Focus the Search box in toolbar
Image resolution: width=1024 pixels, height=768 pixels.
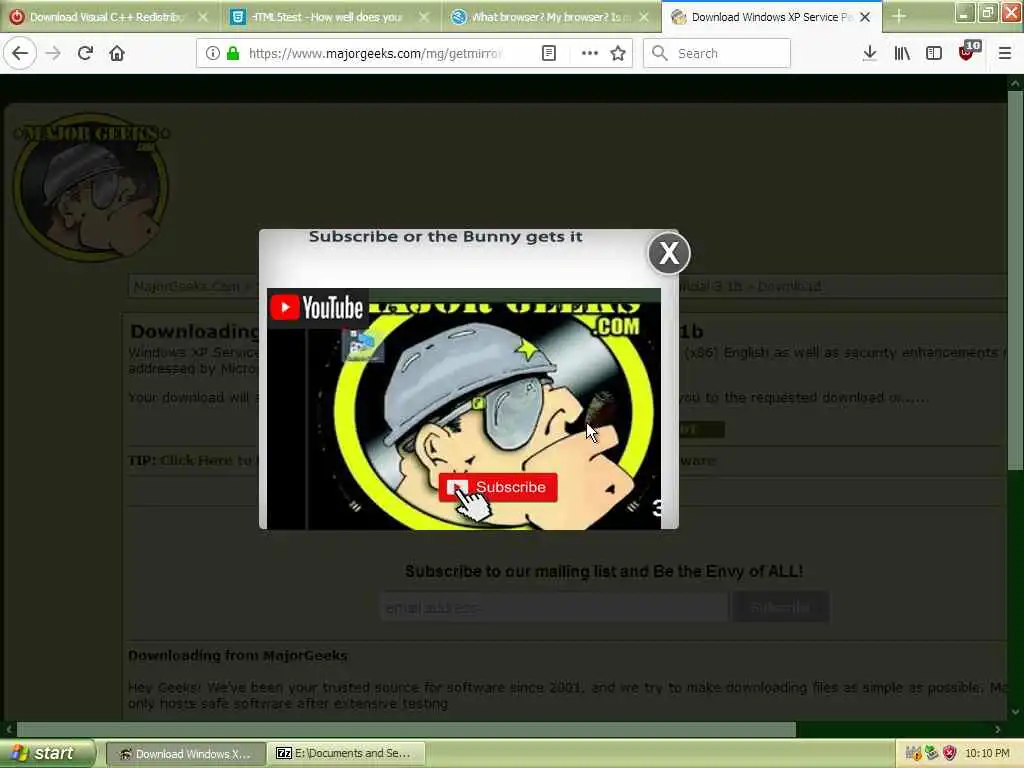717,53
